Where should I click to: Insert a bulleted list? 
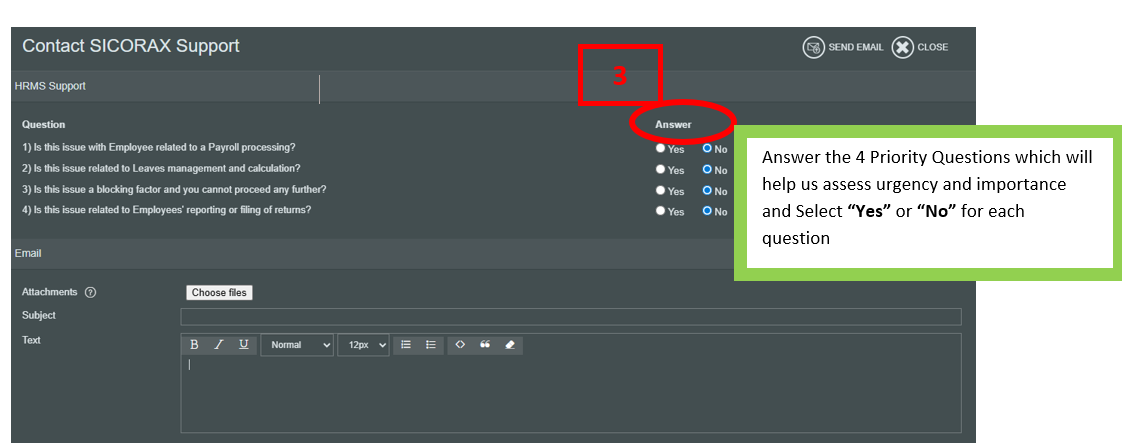click(431, 345)
